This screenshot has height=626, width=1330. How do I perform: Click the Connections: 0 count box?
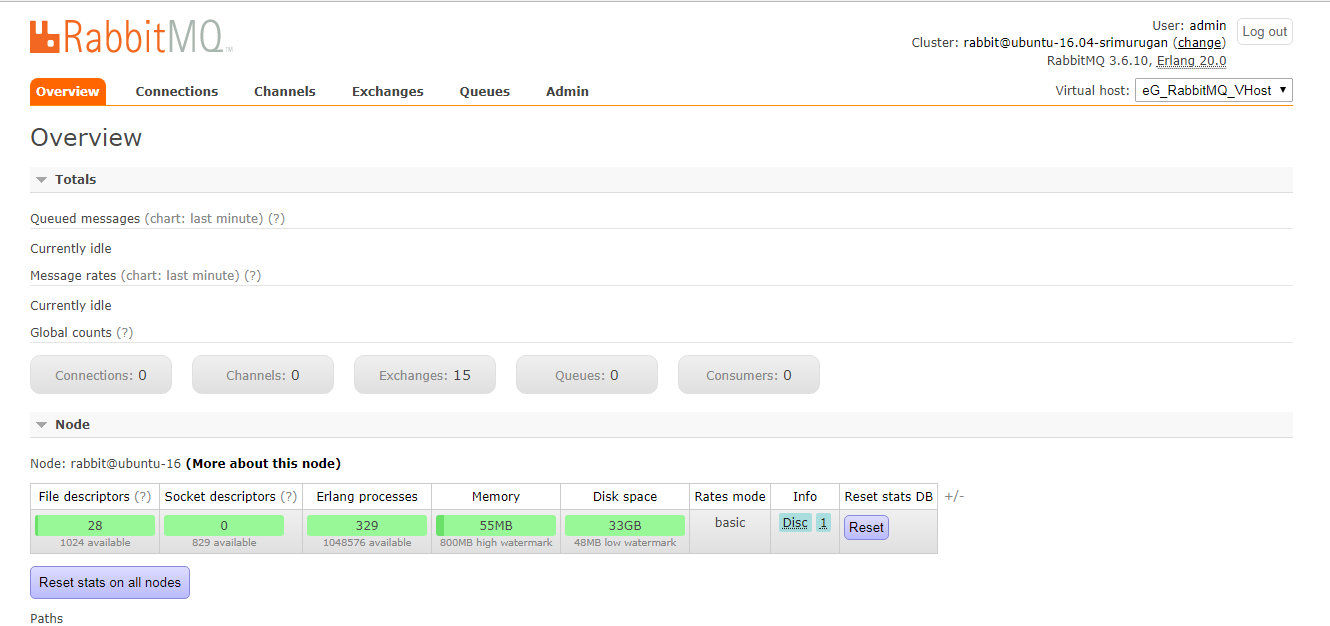(x=101, y=375)
